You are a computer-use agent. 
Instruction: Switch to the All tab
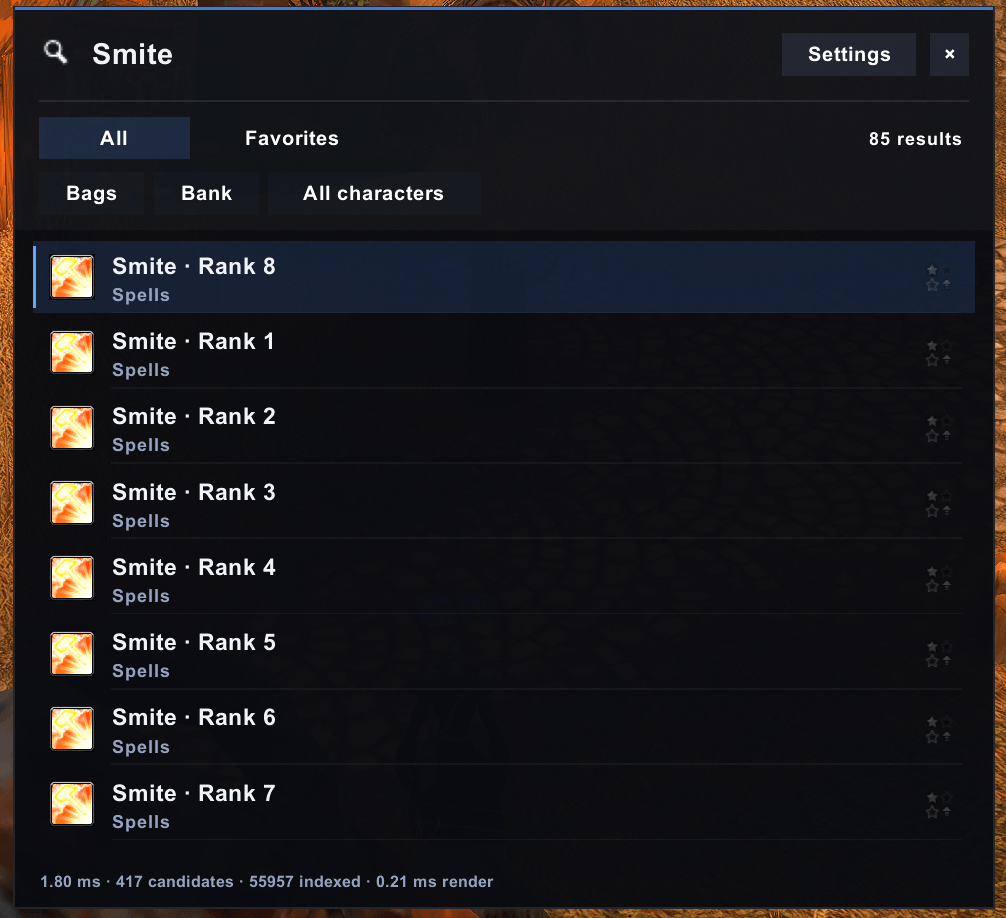[114, 138]
